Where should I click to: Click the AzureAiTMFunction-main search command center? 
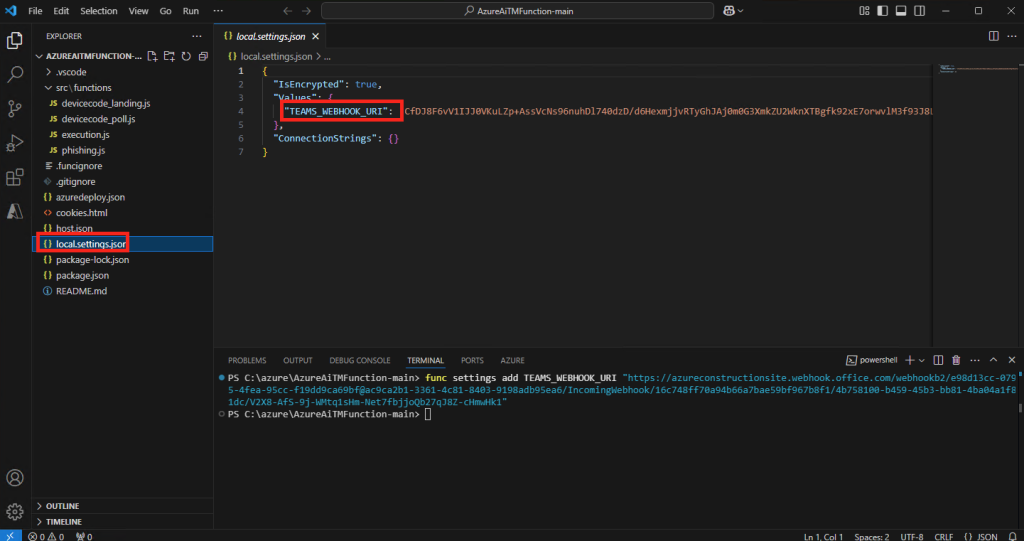click(517, 10)
